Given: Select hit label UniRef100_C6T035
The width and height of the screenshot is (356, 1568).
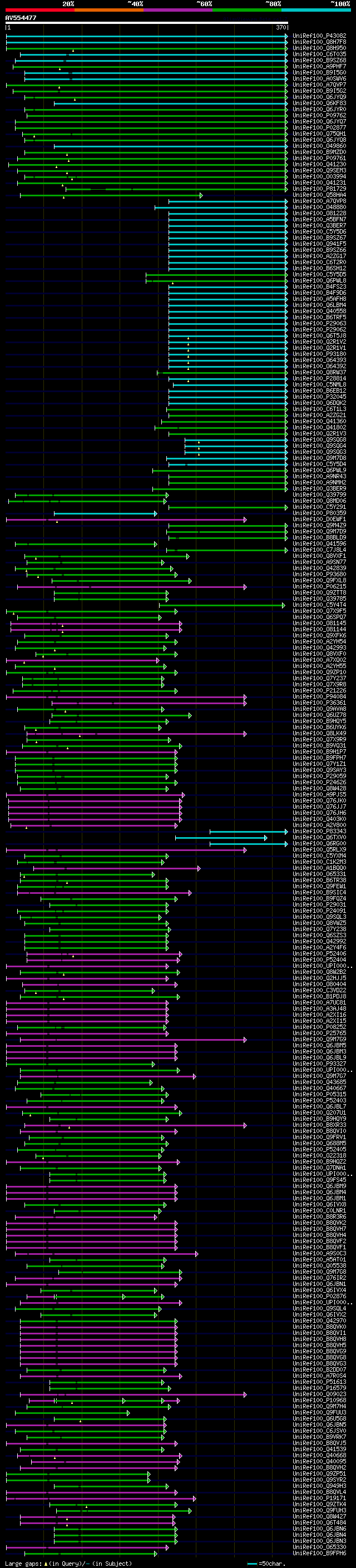Looking at the screenshot, I should tap(319, 54).
